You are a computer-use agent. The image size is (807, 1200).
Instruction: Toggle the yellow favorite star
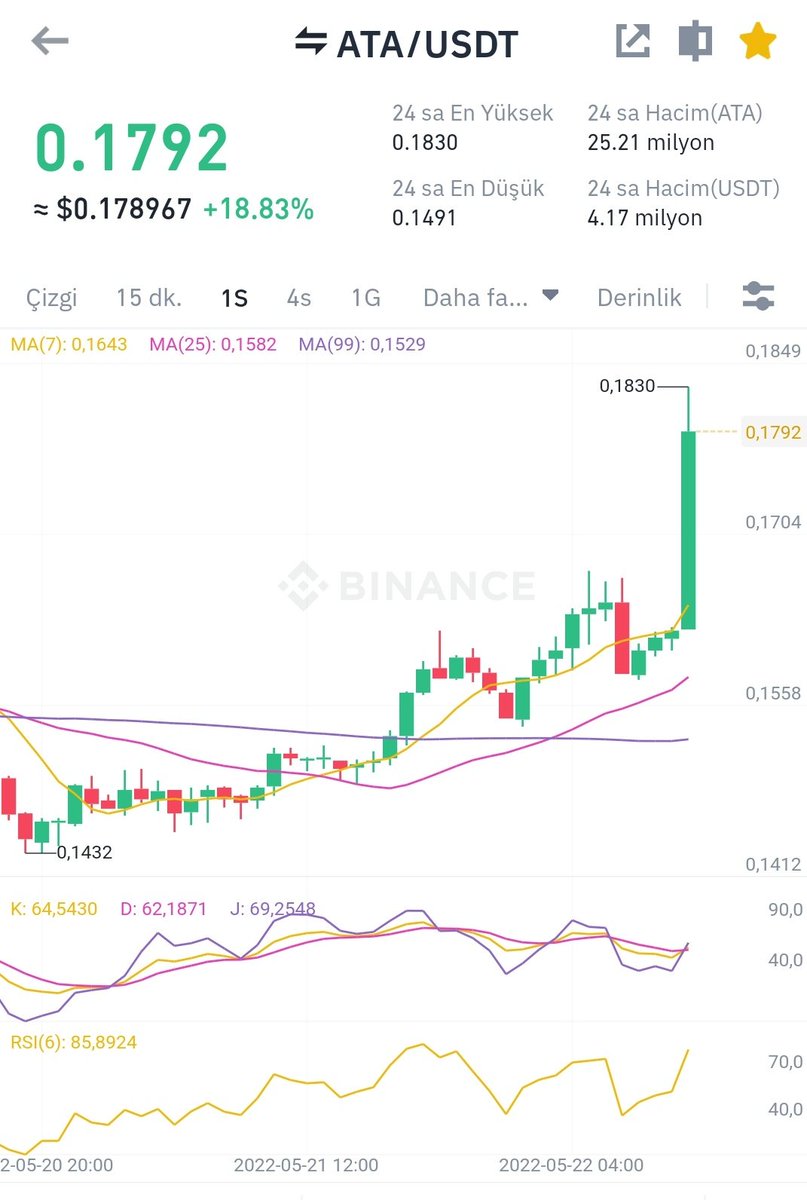click(x=758, y=41)
